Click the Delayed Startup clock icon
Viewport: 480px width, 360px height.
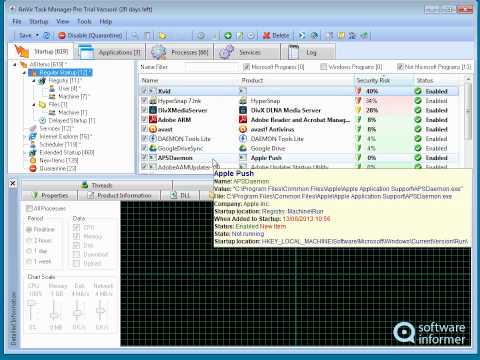coord(42,120)
